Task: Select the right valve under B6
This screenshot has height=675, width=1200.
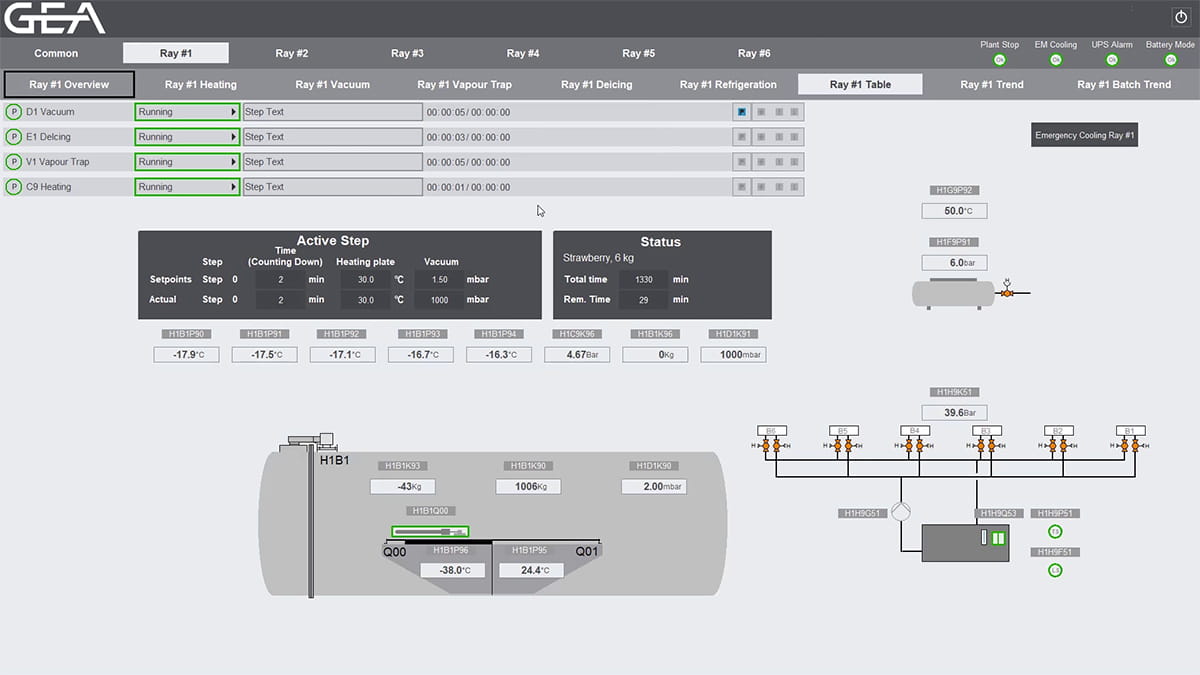Action: pyautogui.click(x=776, y=445)
